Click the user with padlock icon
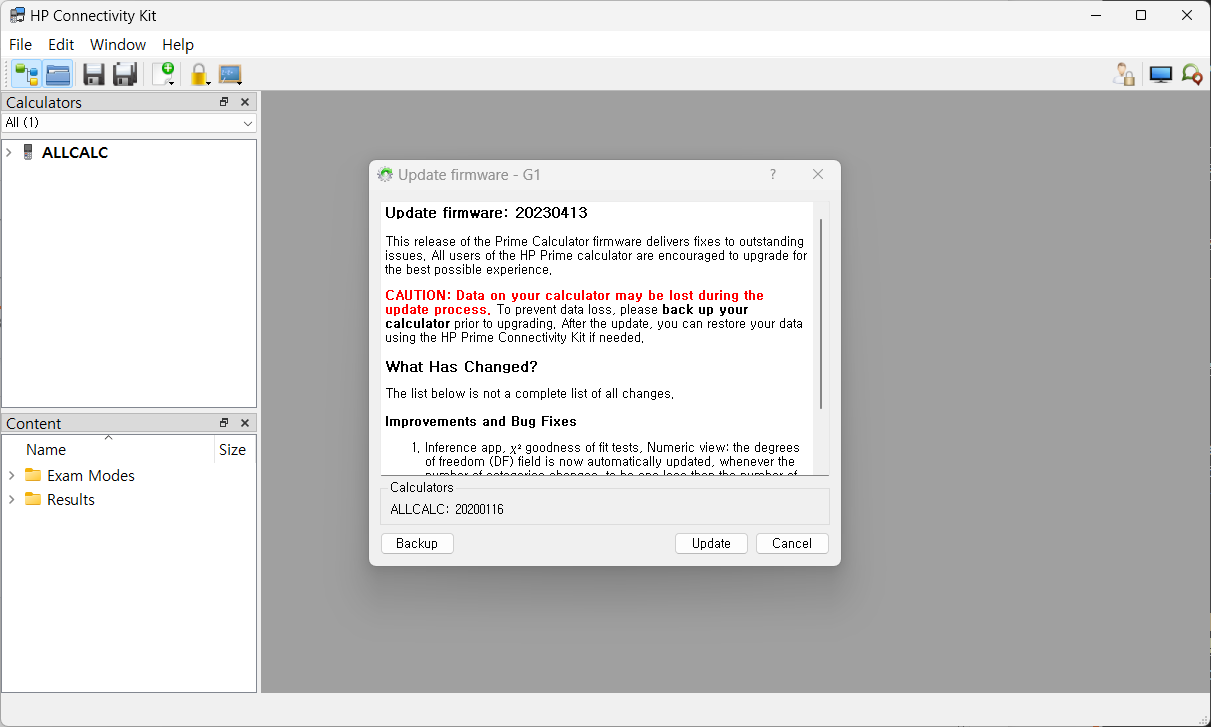 coord(1125,74)
